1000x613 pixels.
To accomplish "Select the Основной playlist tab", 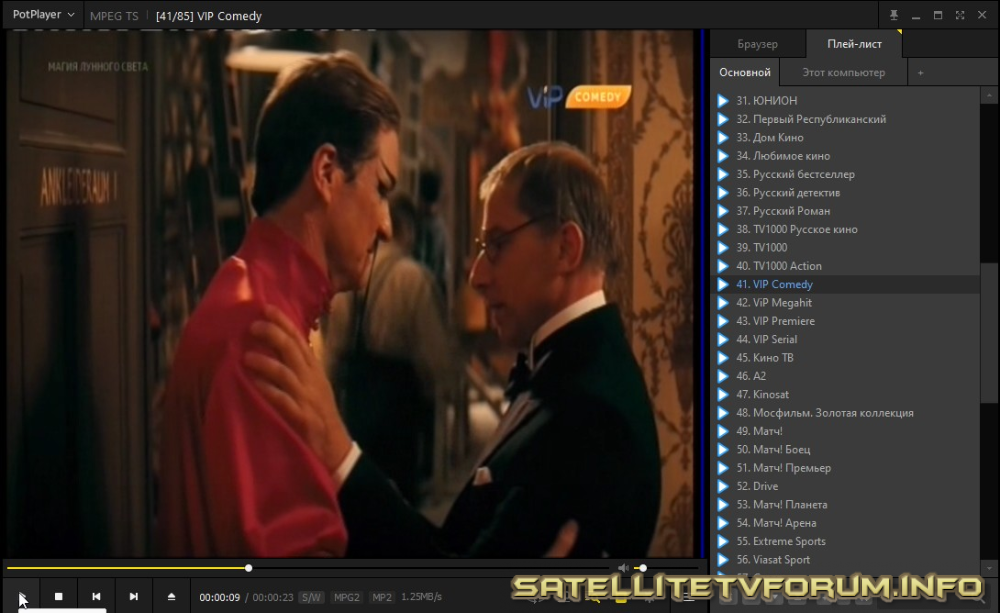I will click(745, 72).
